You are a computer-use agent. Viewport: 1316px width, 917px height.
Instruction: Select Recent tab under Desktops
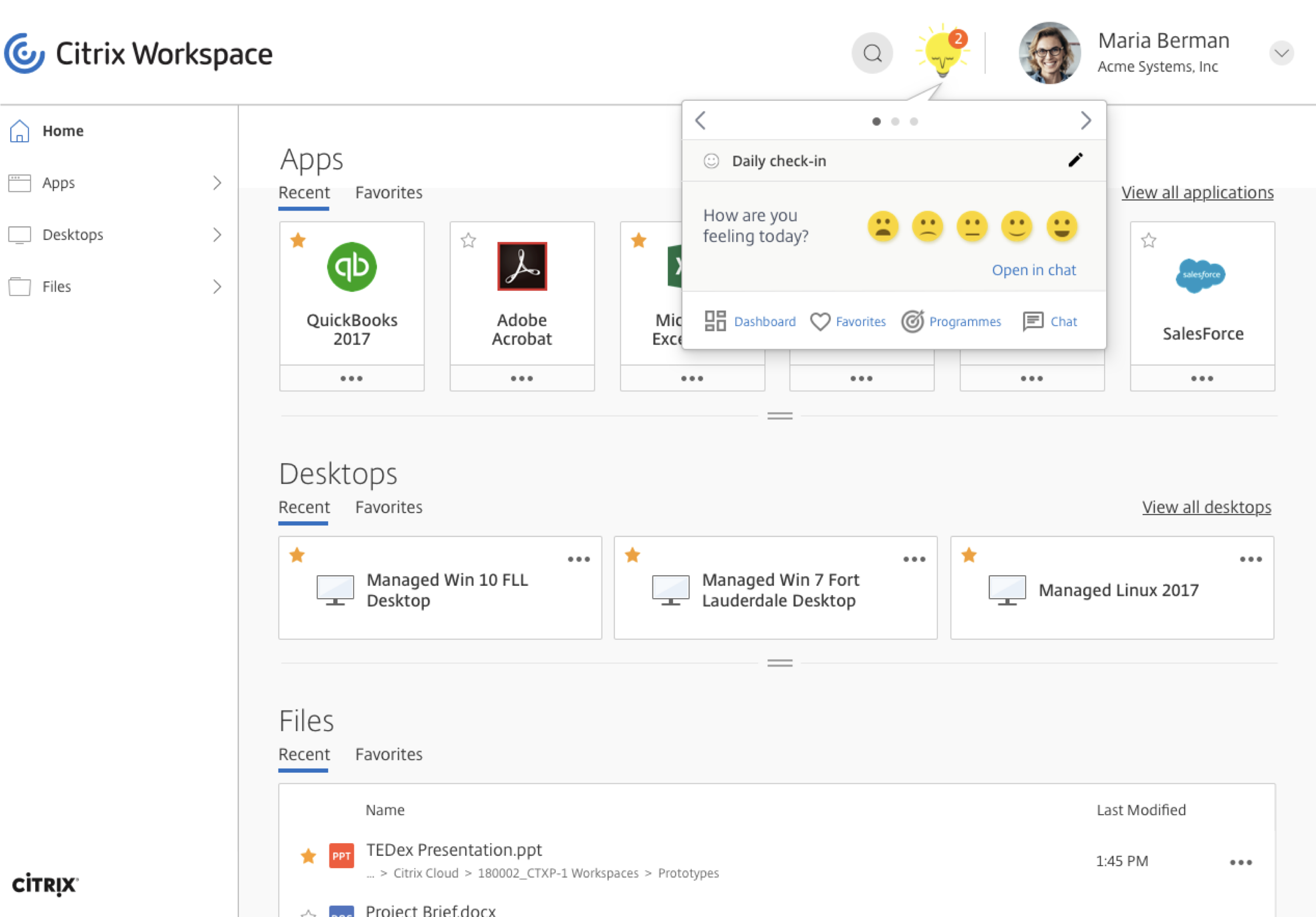pyautogui.click(x=304, y=507)
